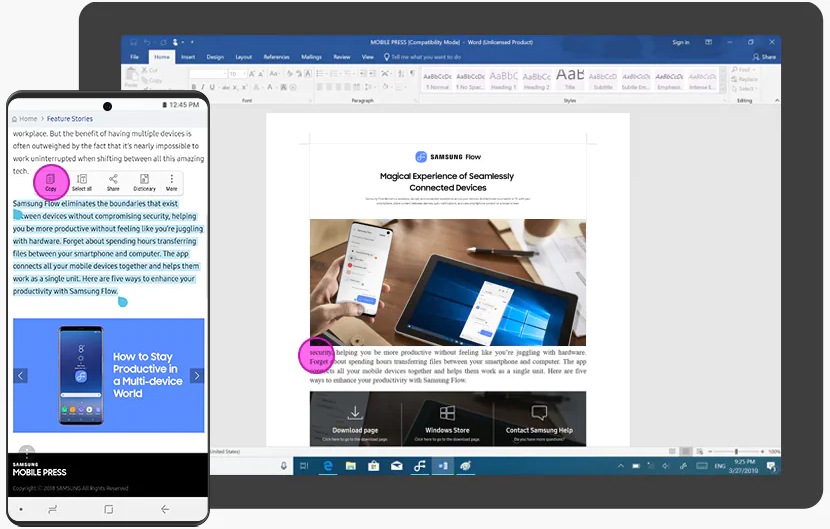Image resolution: width=830 pixels, height=529 pixels.
Task: Launch Samsung Flow from the taskbar
Action: (x=420, y=466)
